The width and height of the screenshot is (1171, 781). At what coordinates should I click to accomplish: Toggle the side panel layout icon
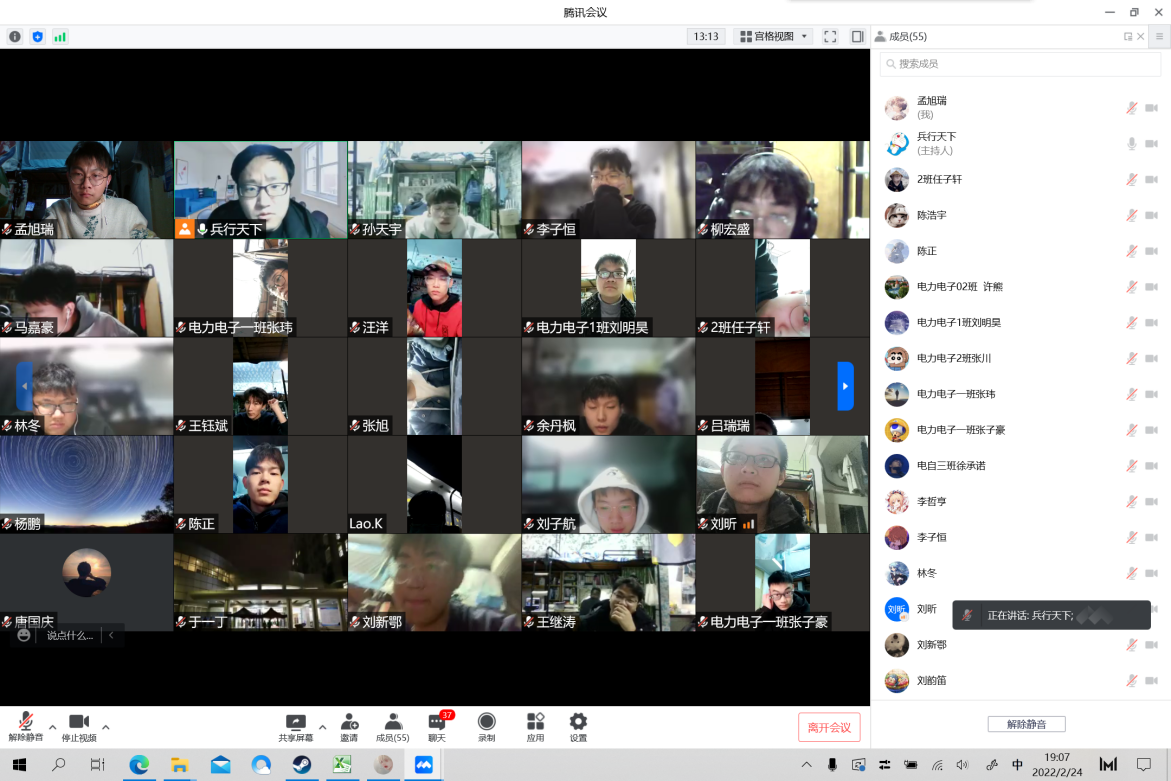pyautogui.click(x=857, y=36)
